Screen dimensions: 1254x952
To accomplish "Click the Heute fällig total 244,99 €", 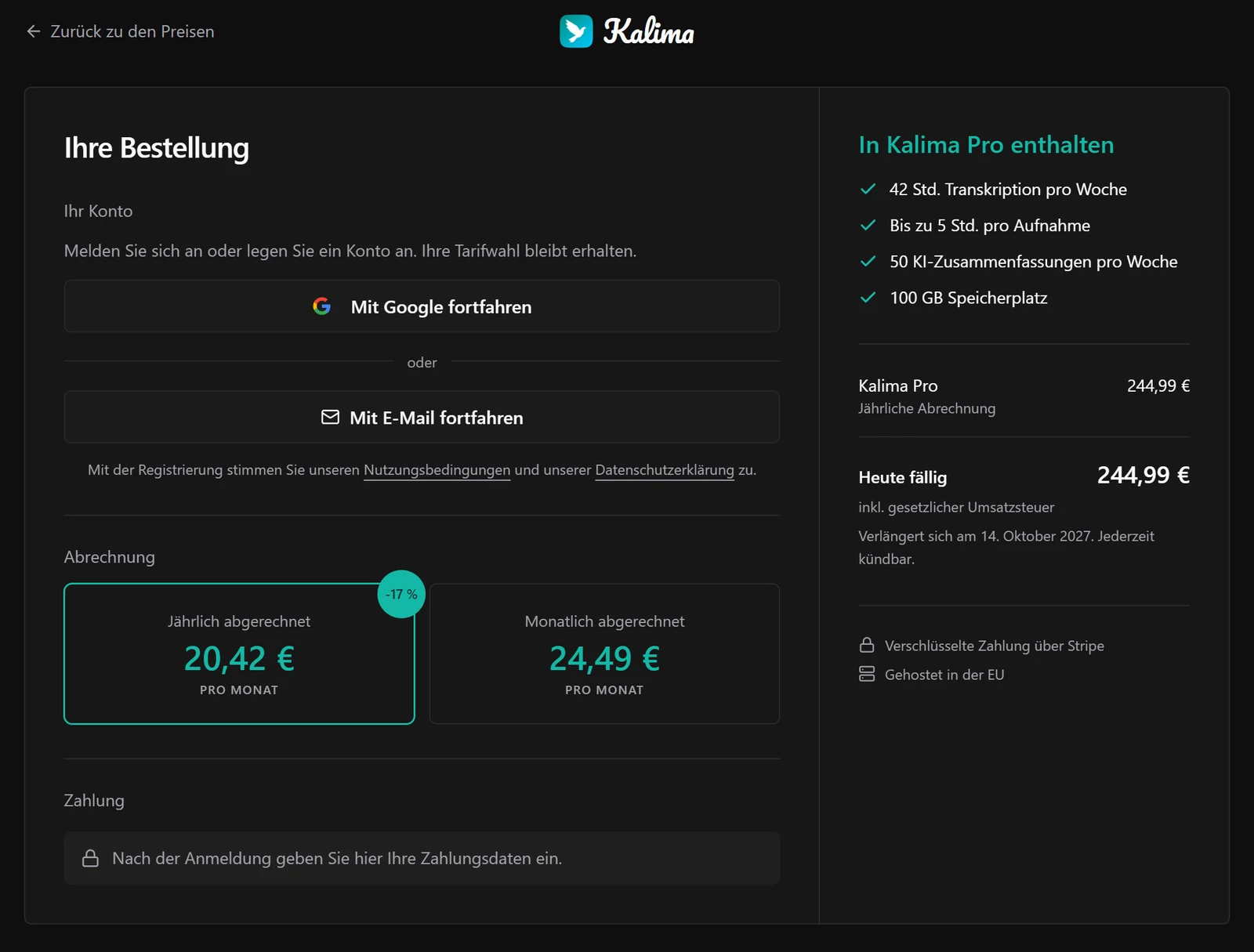I will click(1143, 475).
